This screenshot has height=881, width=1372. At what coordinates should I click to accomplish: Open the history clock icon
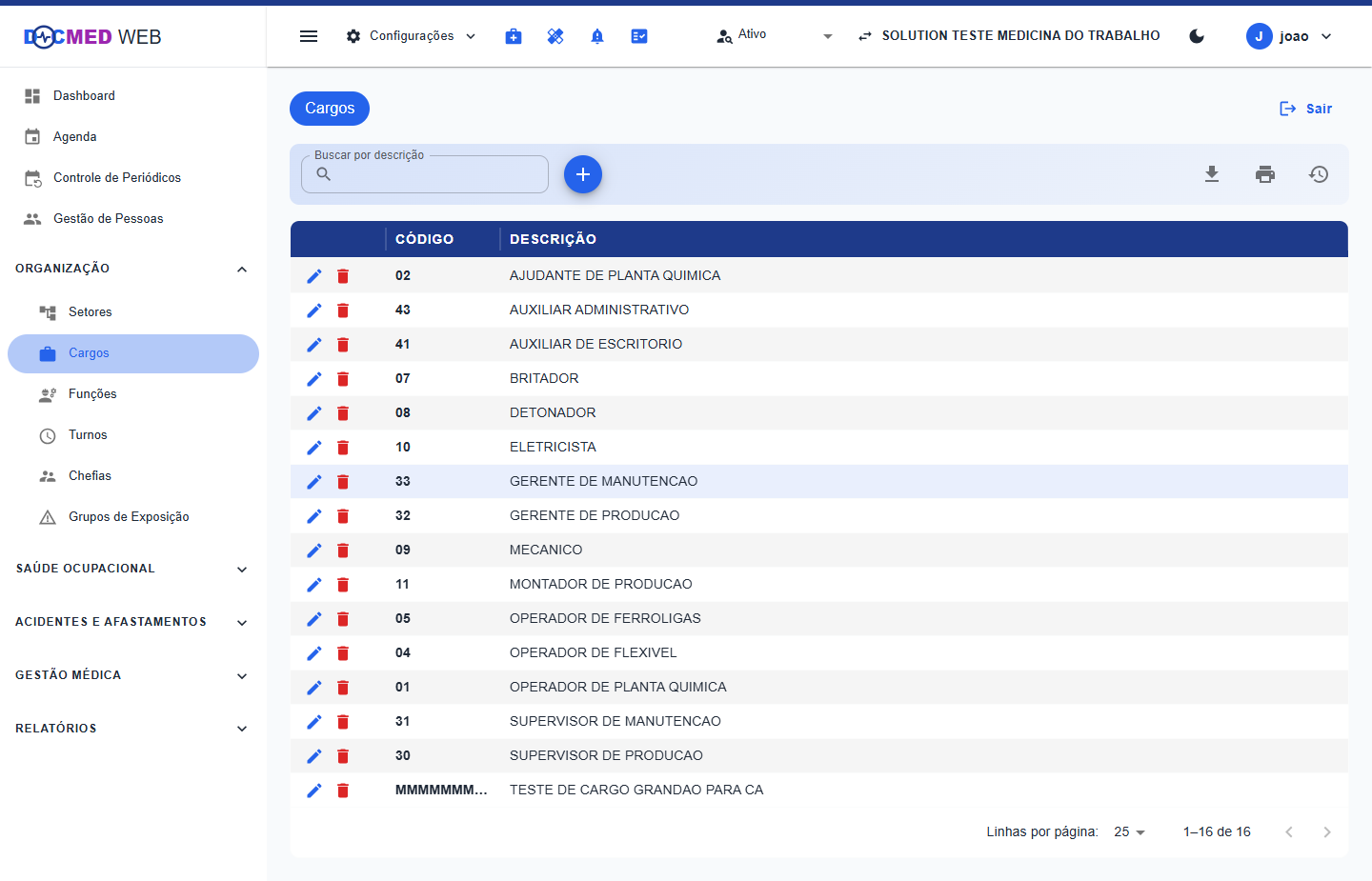pos(1319,174)
